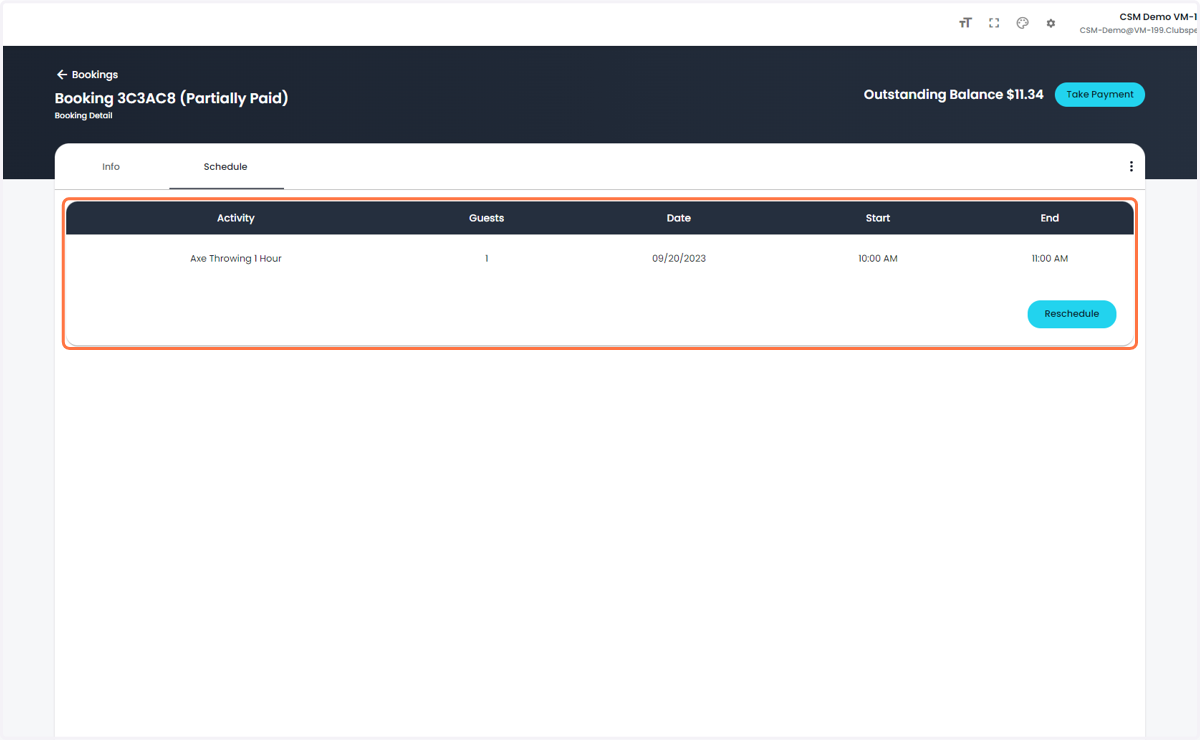
Task: Click the Date column header
Action: (x=679, y=218)
